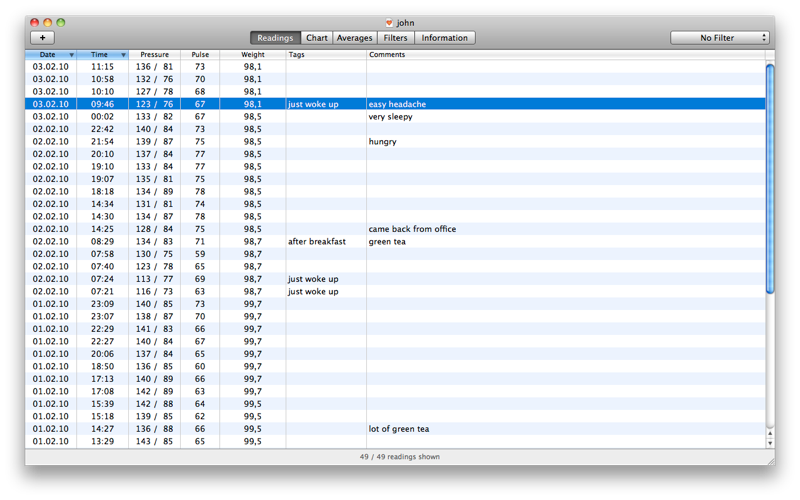
Task: Select the reading at 13:29
Action: tap(395, 442)
